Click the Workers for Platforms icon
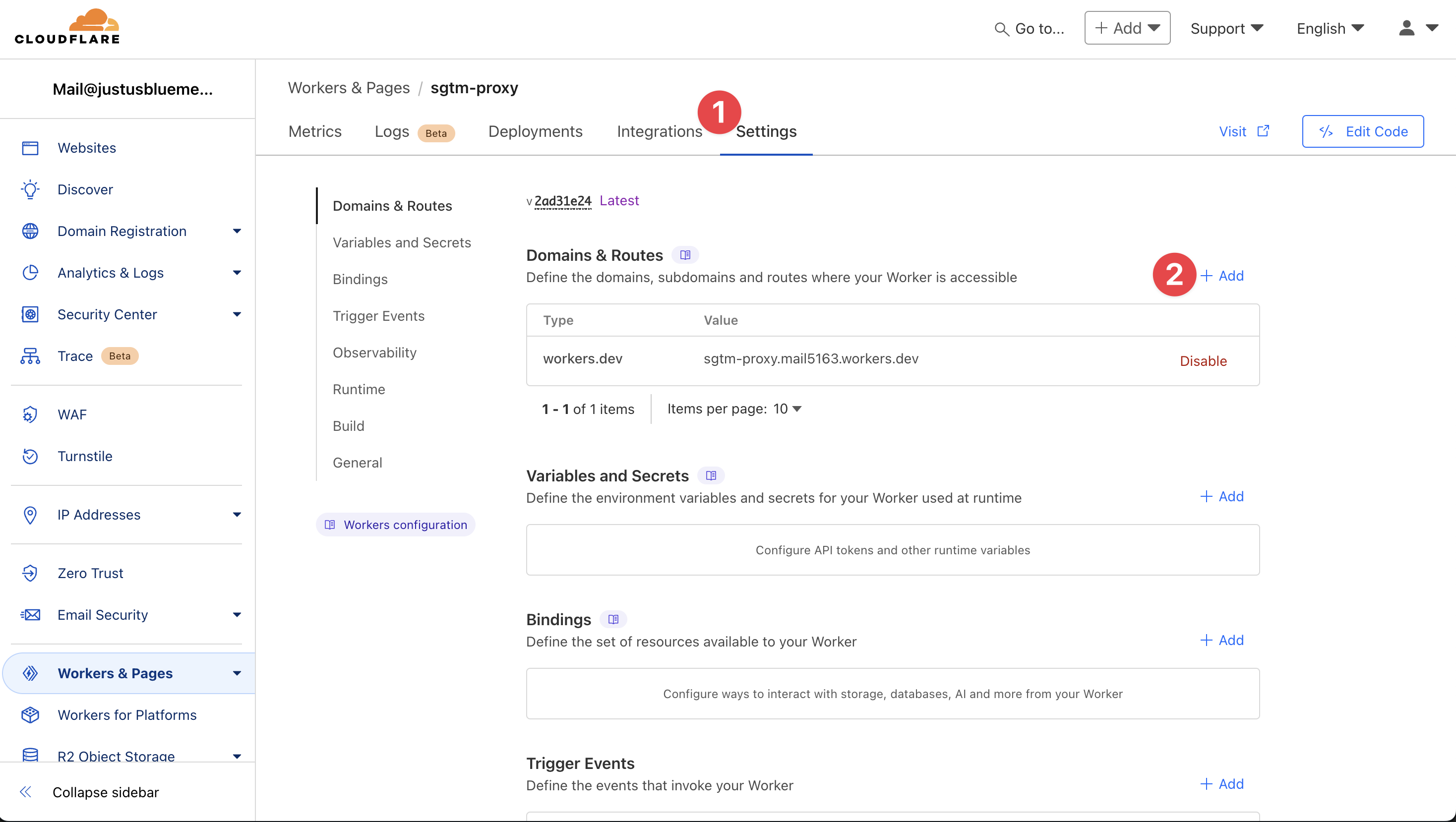This screenshot has width=1456, height=822. [30, 715]
